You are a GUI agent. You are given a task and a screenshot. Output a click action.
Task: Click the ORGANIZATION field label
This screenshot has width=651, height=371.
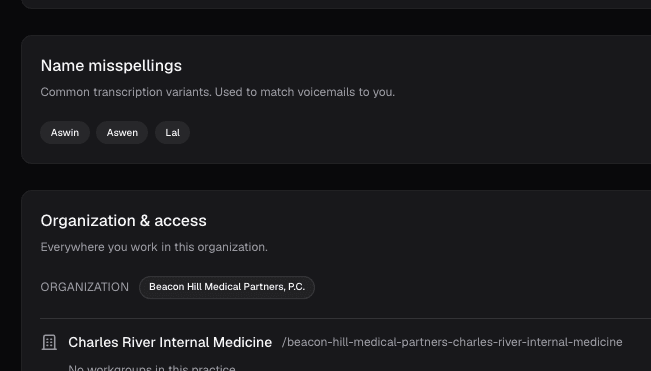click(x=85, y=287)
